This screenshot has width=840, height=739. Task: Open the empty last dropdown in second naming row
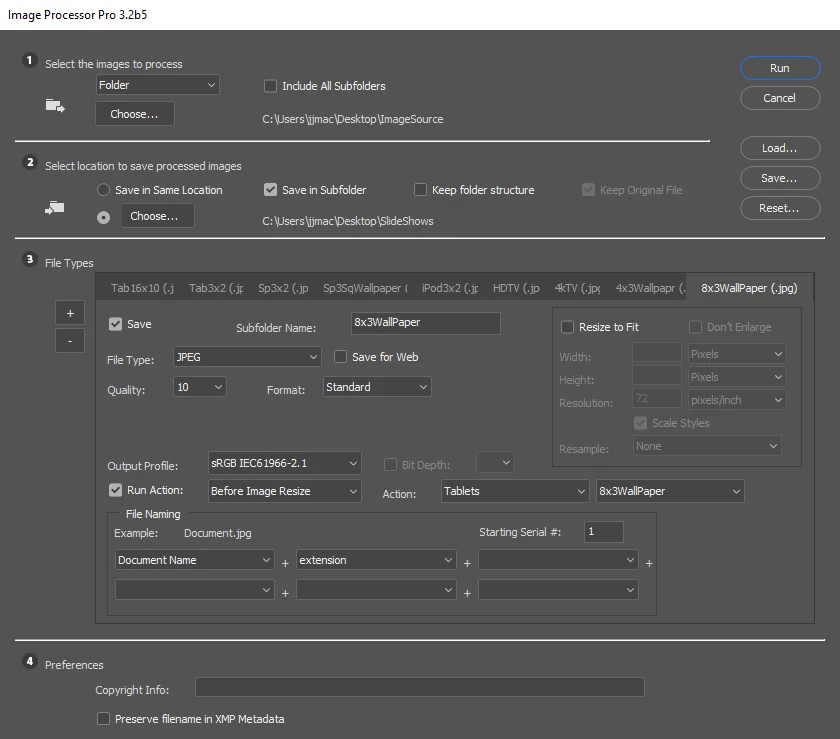(x=558, y=589)
